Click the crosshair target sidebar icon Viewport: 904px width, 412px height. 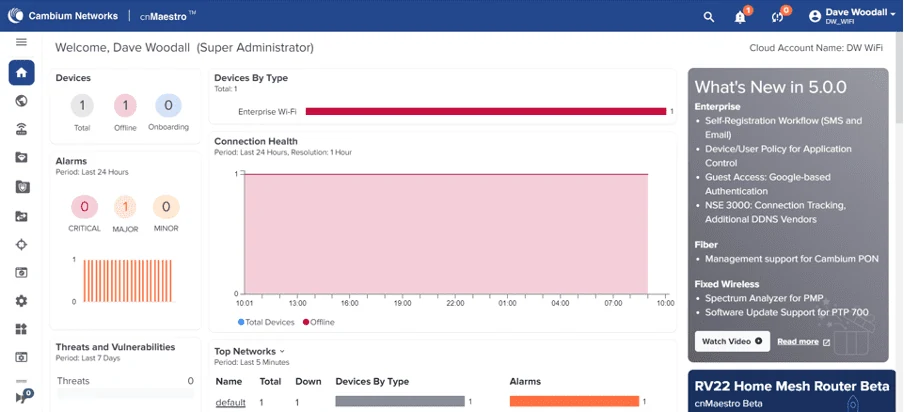pos(21,244)
